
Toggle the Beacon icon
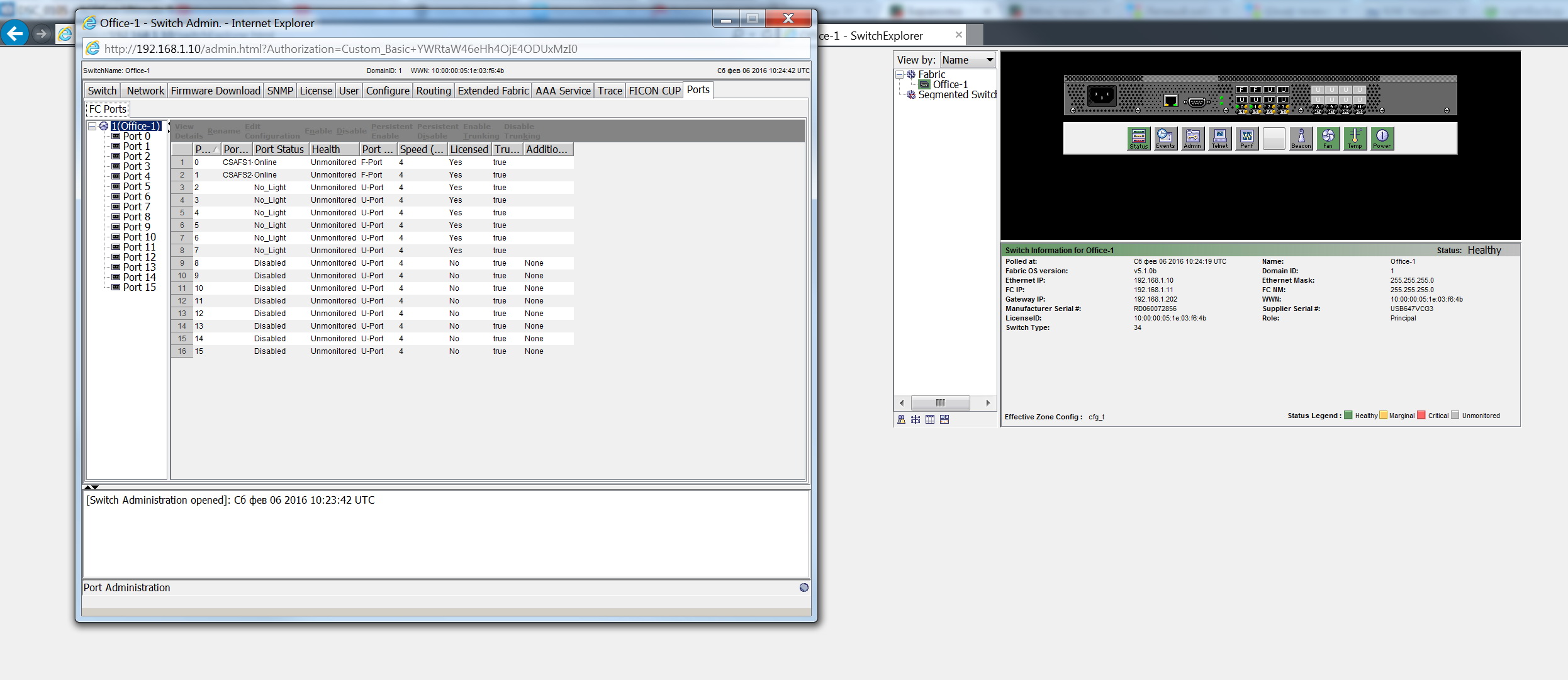tap(1301, 139)
